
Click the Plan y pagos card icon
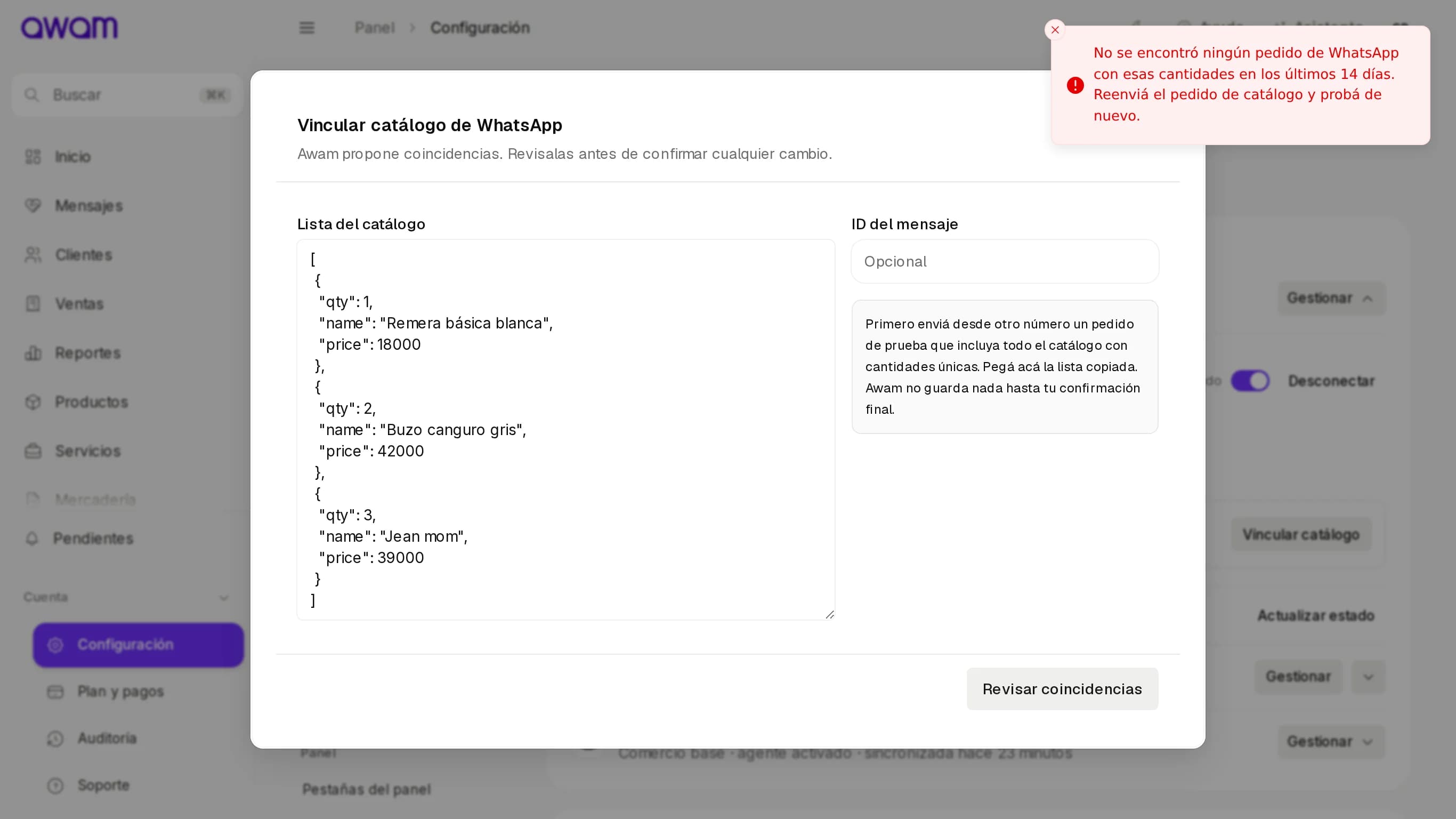[55, 692]
